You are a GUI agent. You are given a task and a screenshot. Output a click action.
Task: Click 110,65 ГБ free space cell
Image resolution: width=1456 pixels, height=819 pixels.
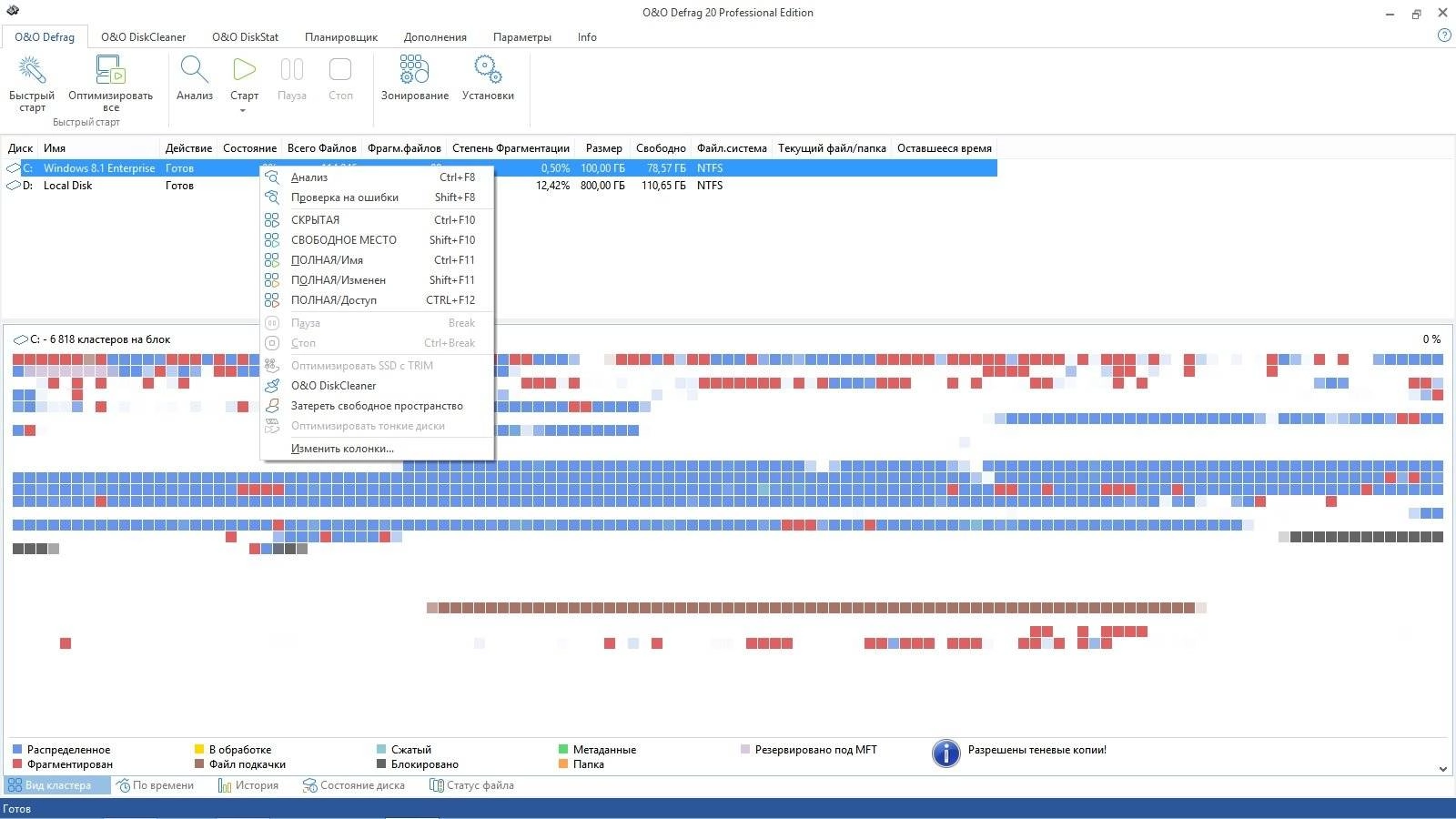[663, 186]
